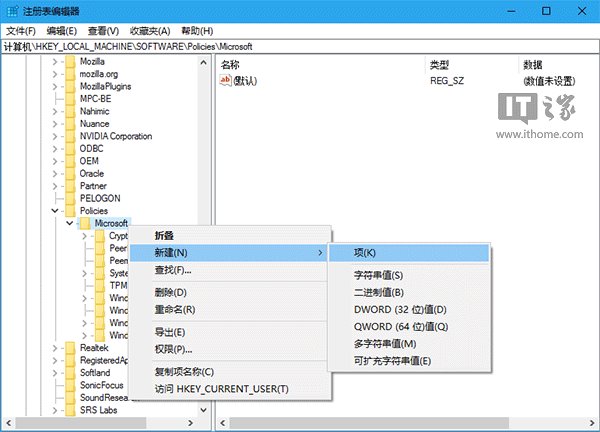This screenshot has height=432, width=600.
Task: Click the Registry Editor app icon in title bar
Action: [11, 10]
